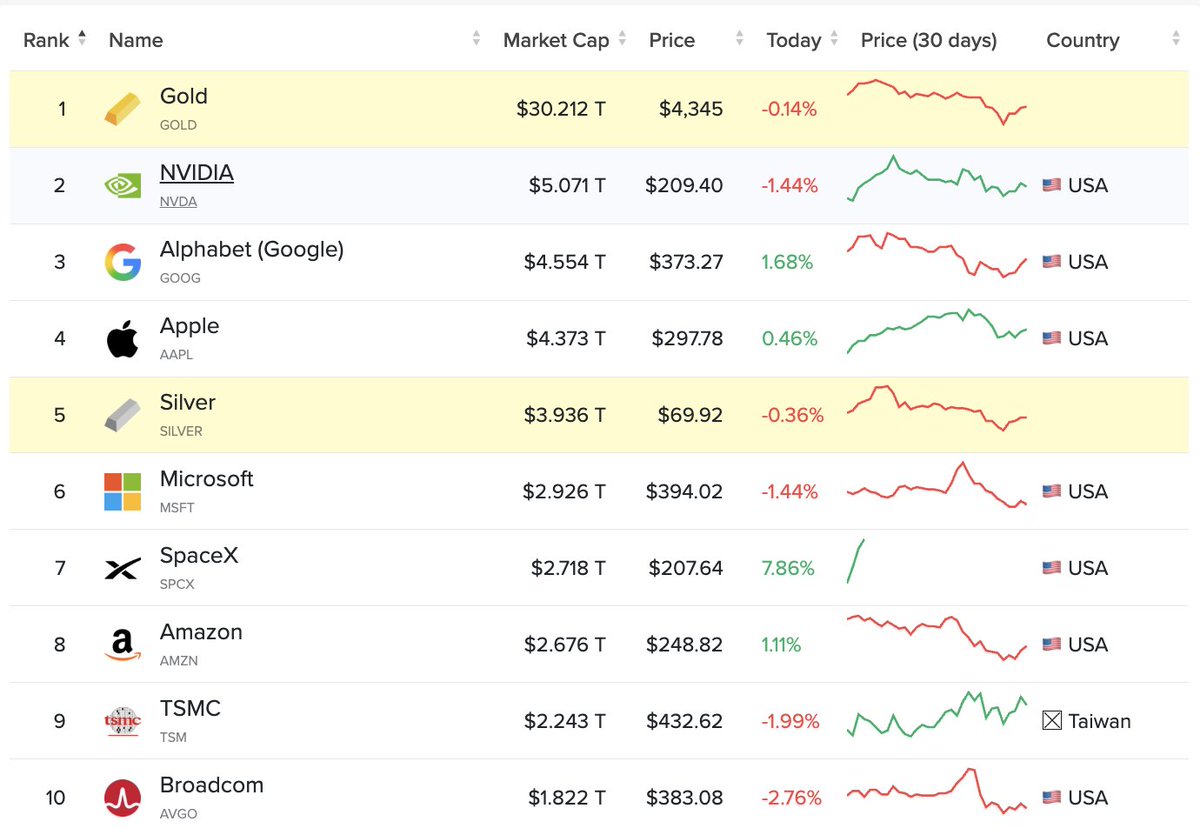The height and width of the screenshot is (835, 1200).
Task: Click the Amazon logo icon
Action: point(123,645)
